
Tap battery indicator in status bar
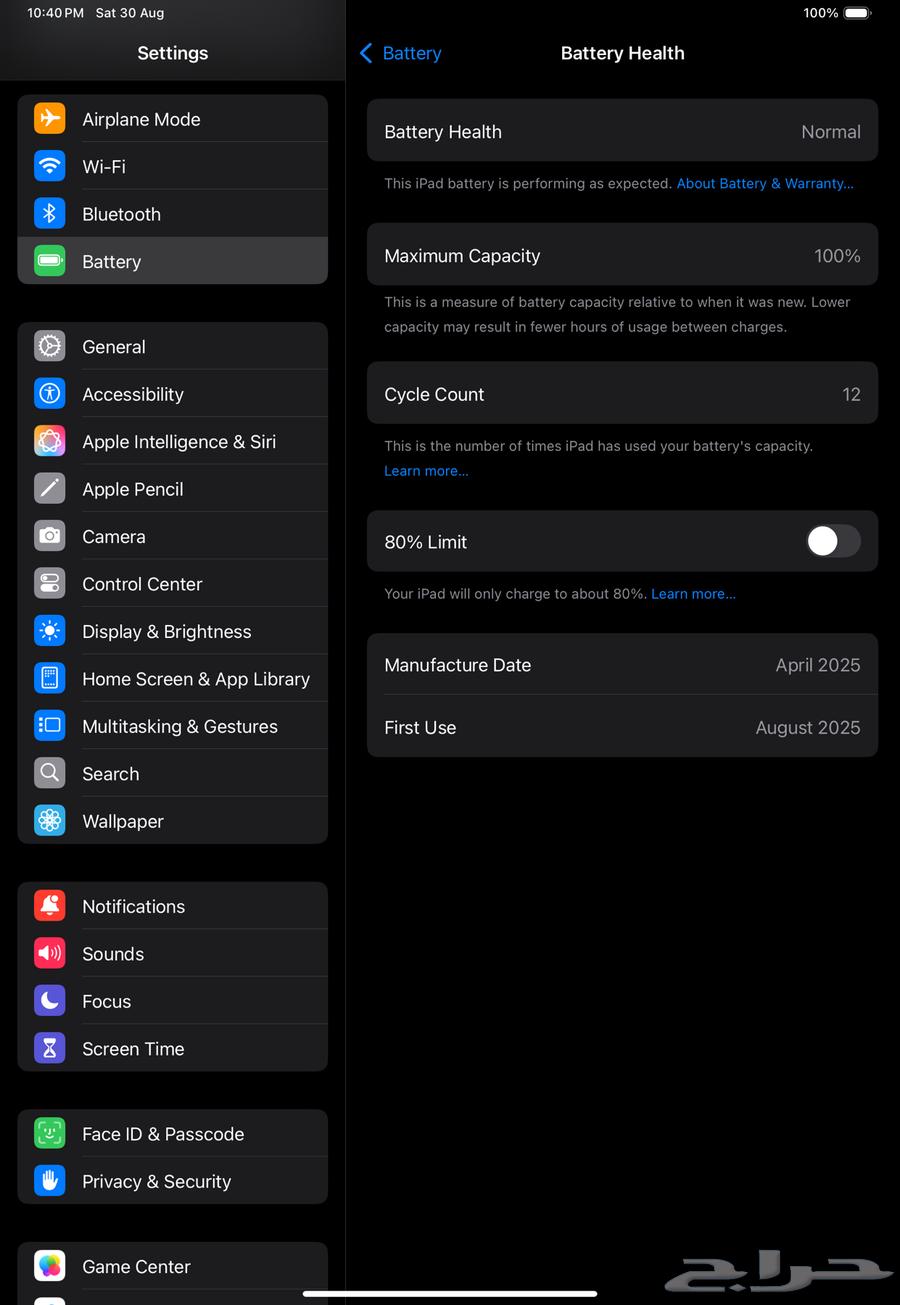click(x=857, y=13)
